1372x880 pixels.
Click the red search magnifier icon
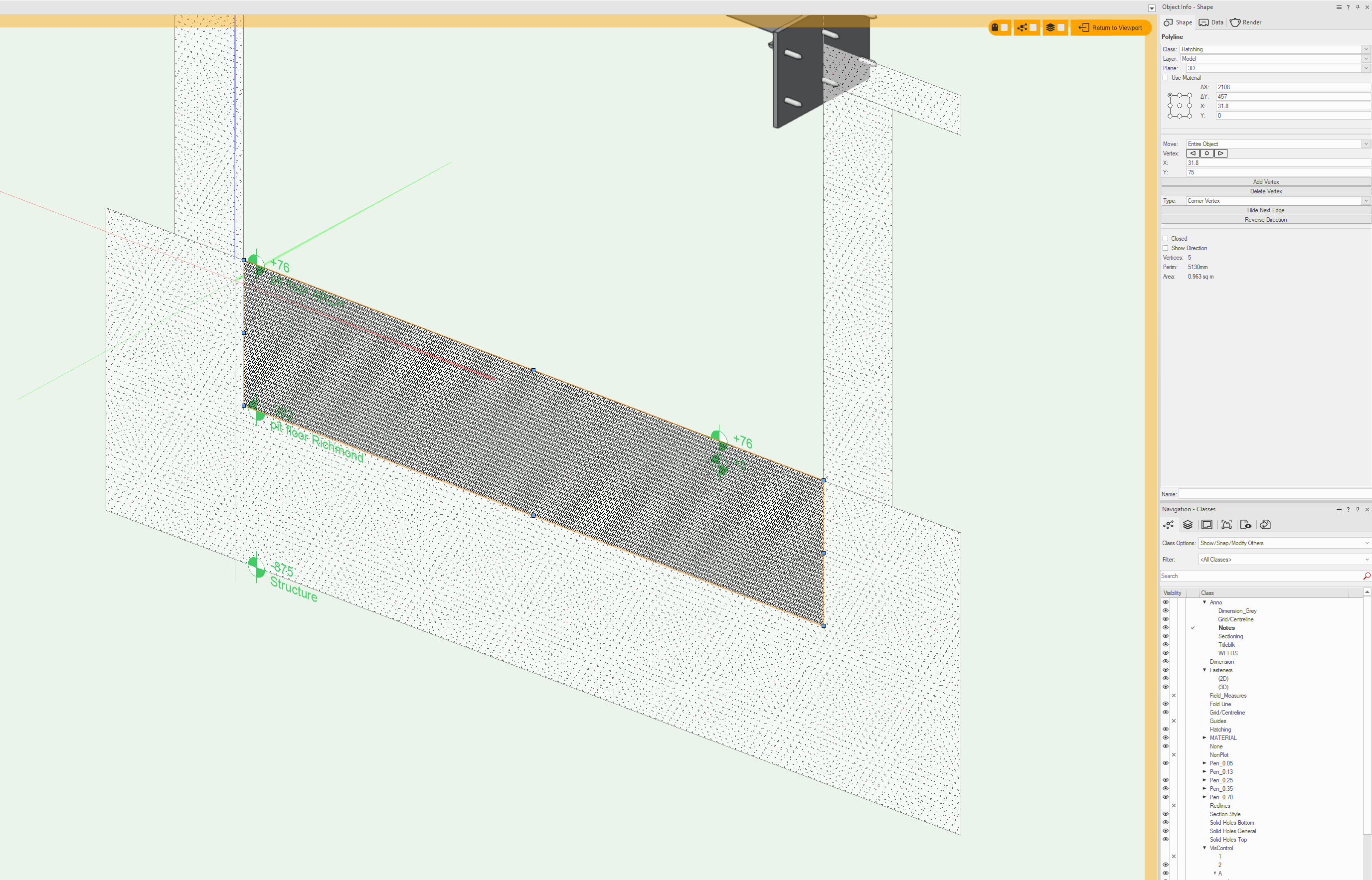[x=1367, y=576]
